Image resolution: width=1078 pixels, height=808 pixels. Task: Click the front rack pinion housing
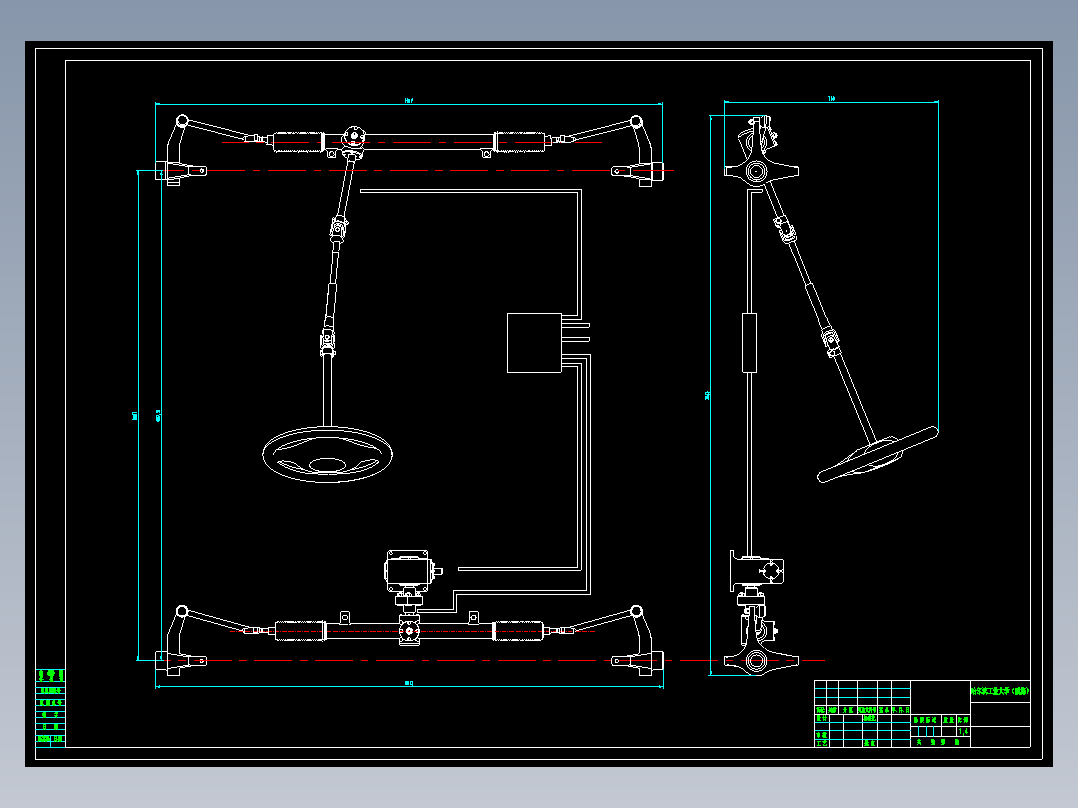coord(353,140)
